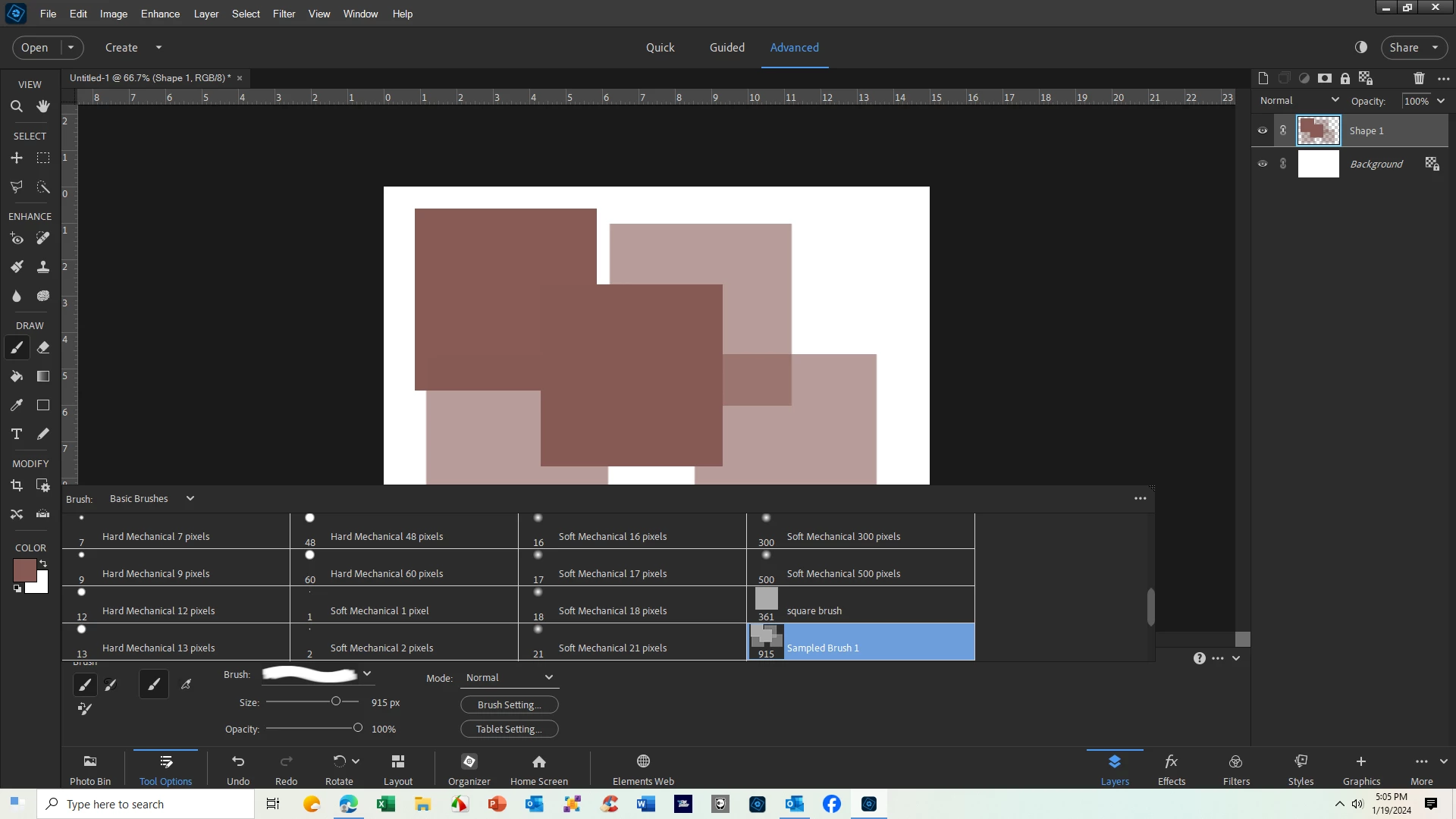The image size is (1456, 819).
Task: Select the Hand tool
Action: coord(43,107)
